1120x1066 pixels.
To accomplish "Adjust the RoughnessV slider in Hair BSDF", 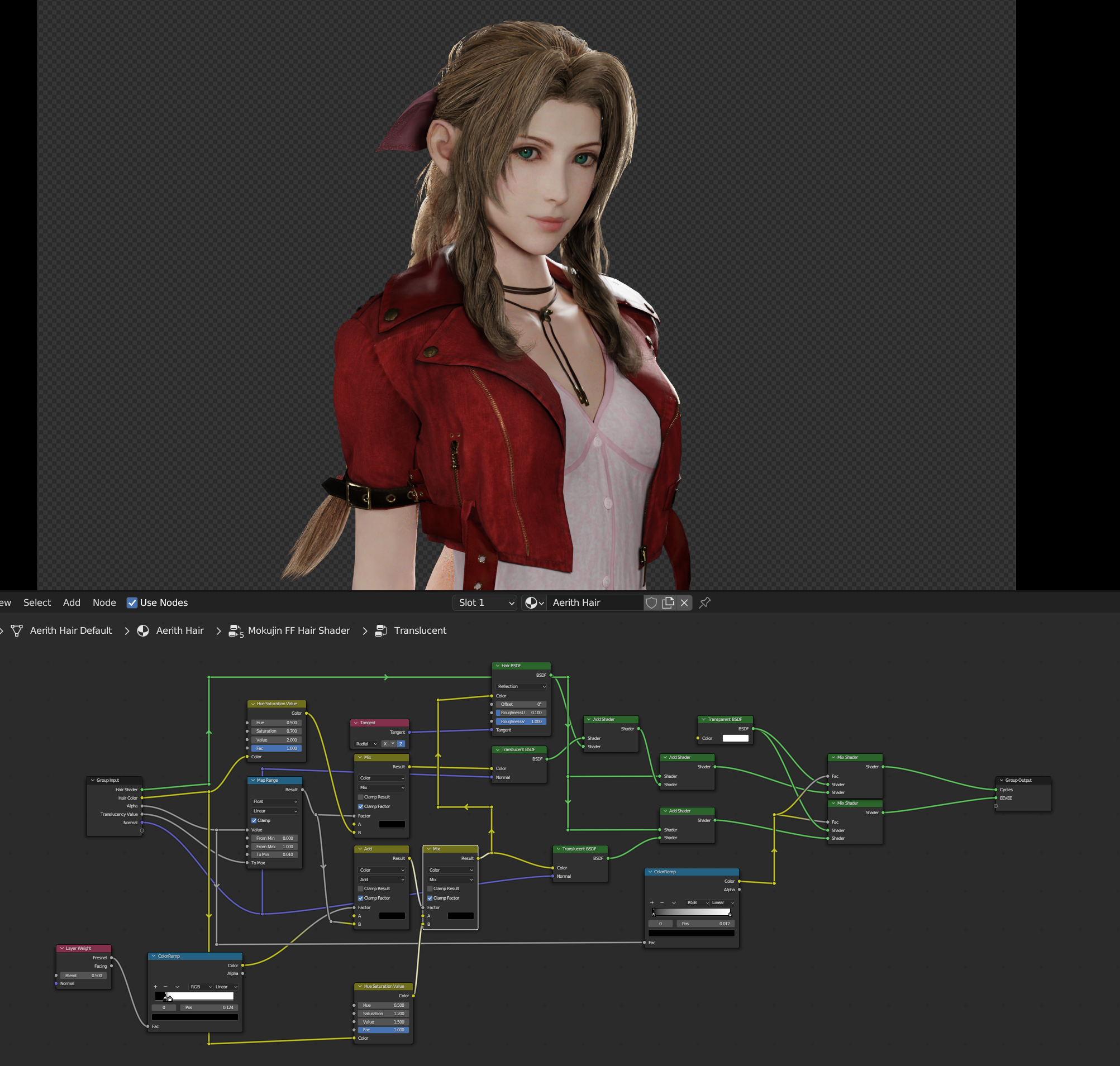I will (x=521, y=721).
